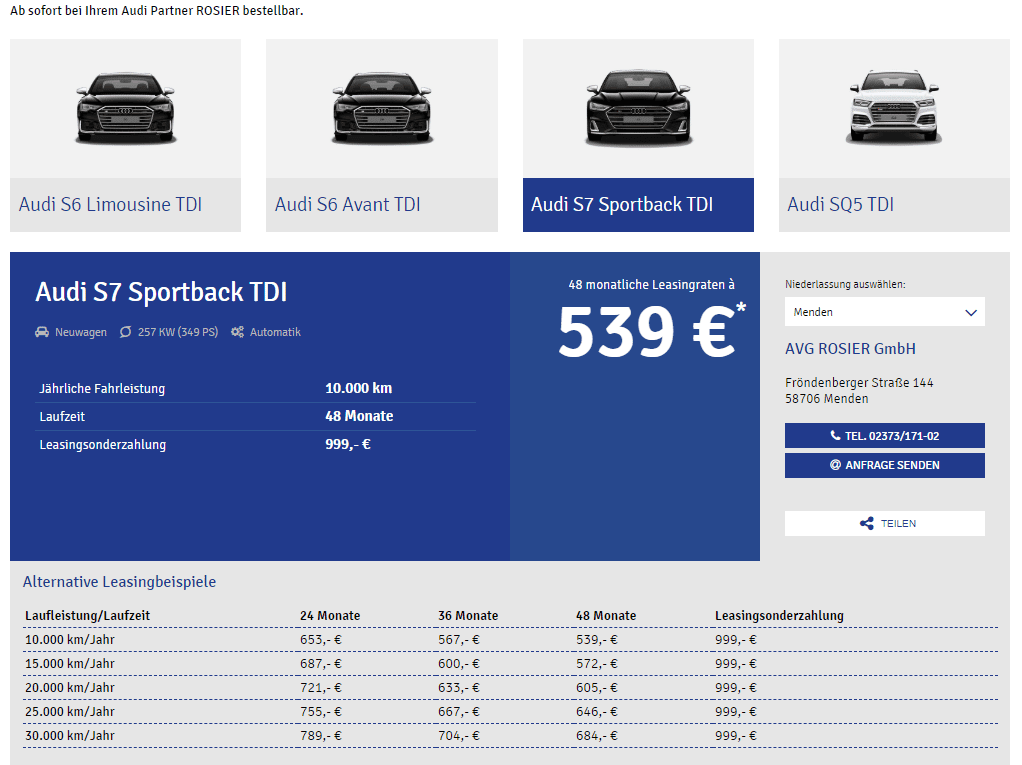
Task: Click the Audi S6 Avant car image
Action: (382, 108)
